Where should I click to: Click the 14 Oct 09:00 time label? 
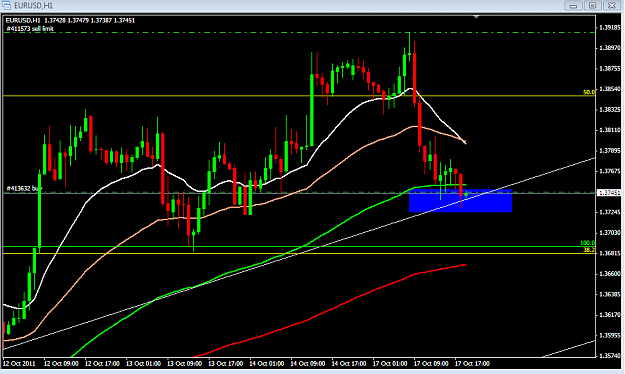tap(308, 364)
